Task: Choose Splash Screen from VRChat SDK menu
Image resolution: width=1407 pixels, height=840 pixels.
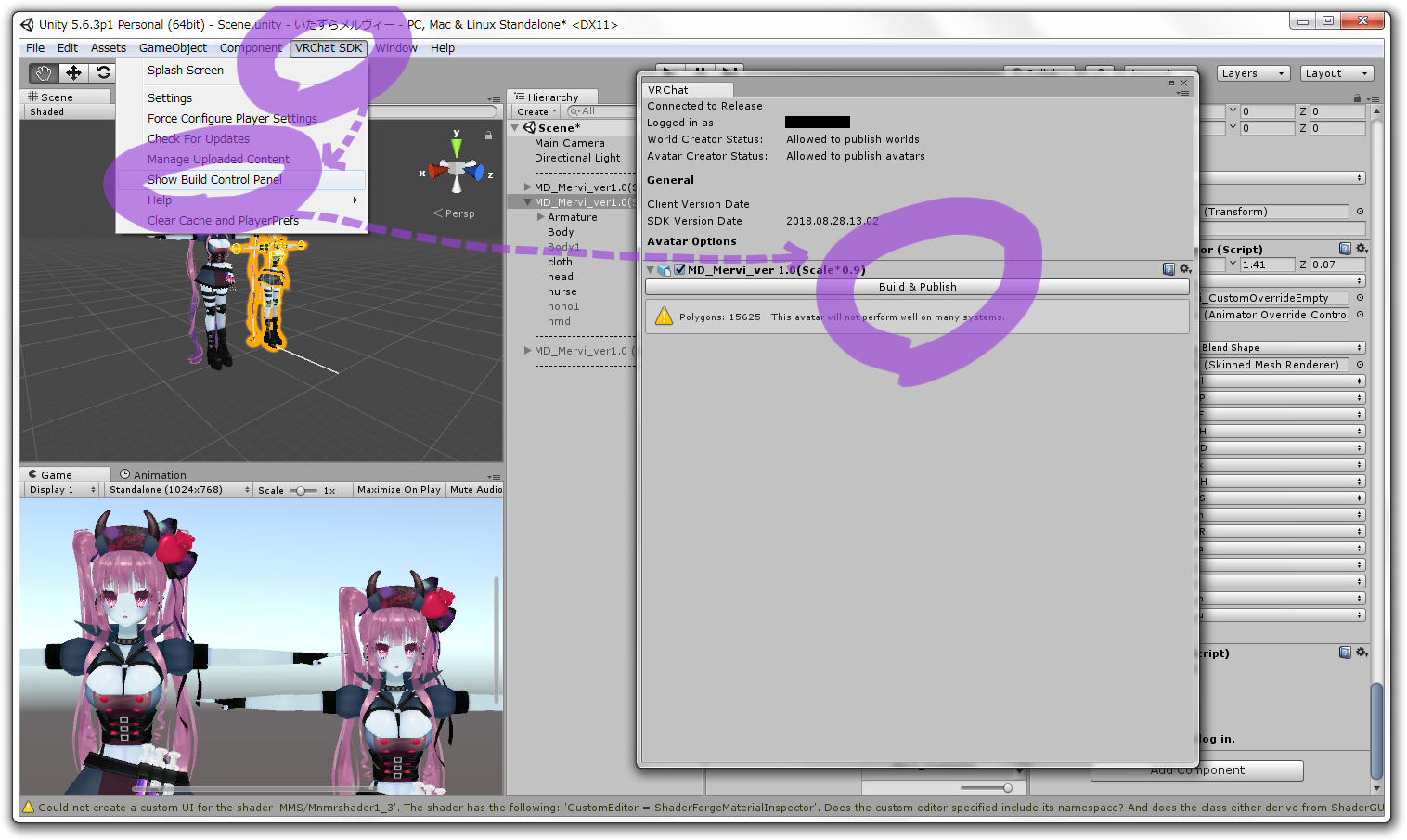Action: [x=241, y=71]
